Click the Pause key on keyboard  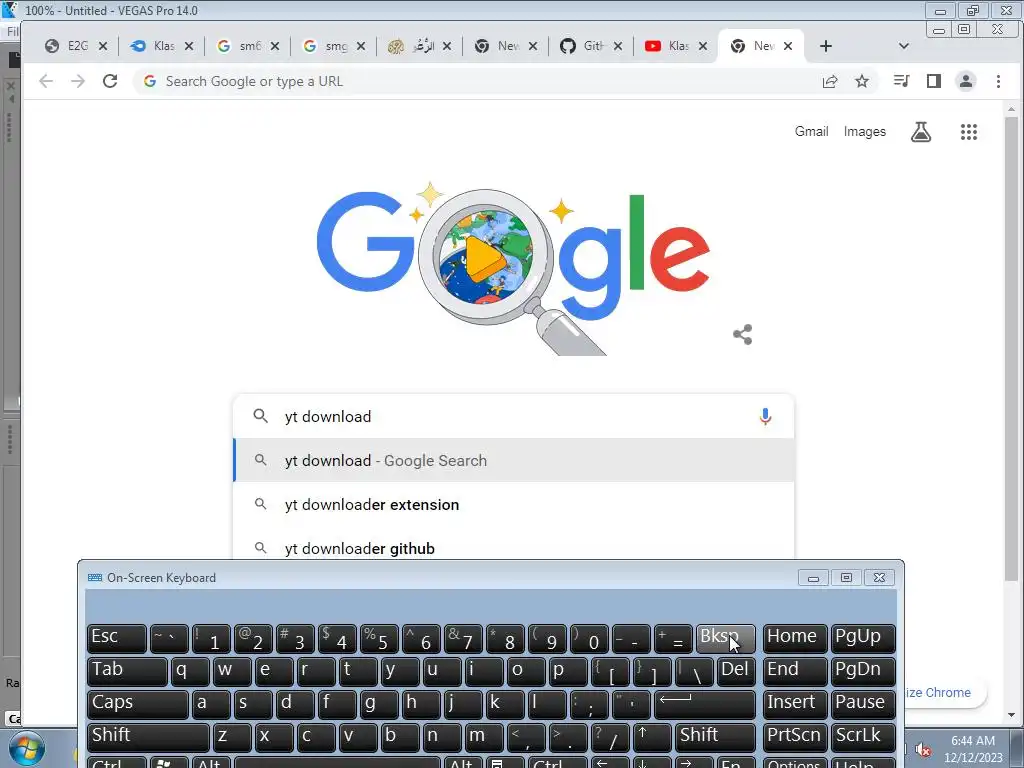(863, 704)
